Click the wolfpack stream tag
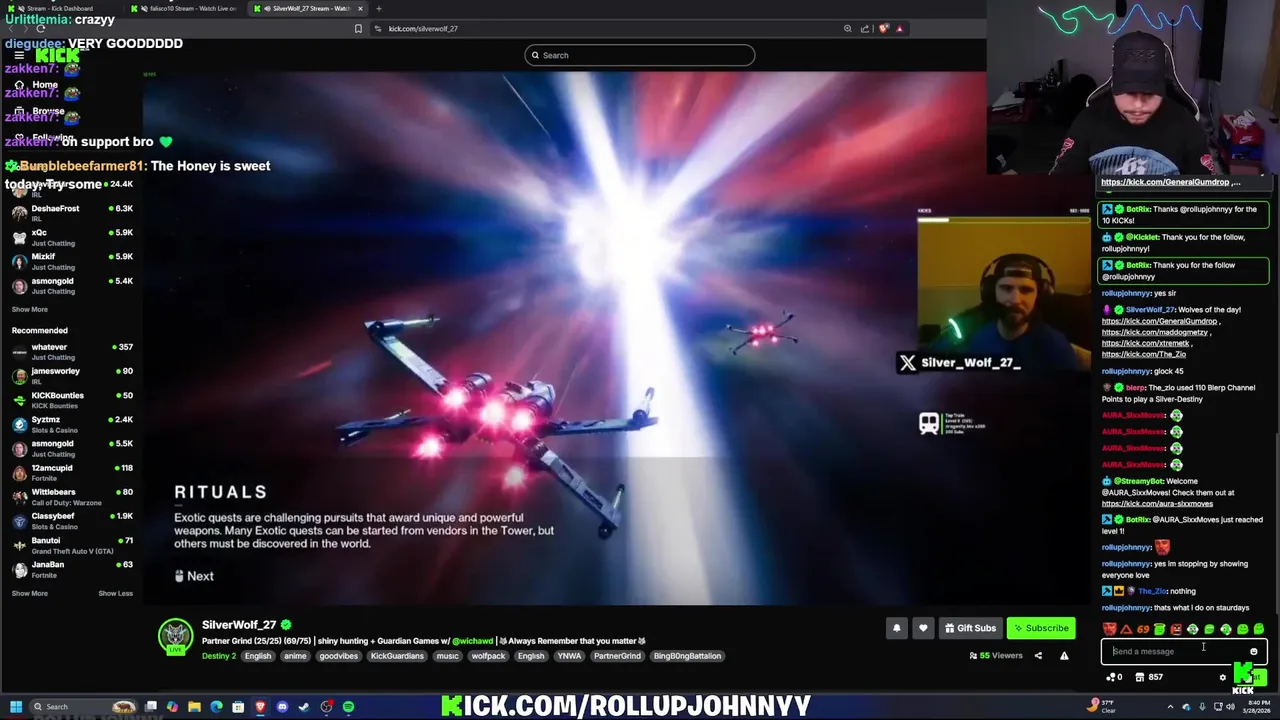The image size is (1280, 720). coord(488,656)
